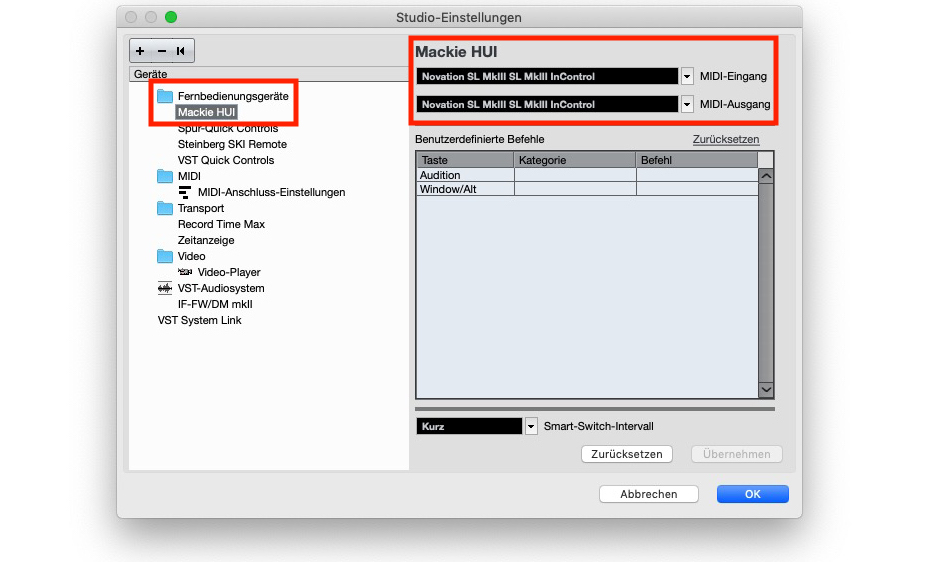Click the Kurz interval value field

[x=469, y=426]
